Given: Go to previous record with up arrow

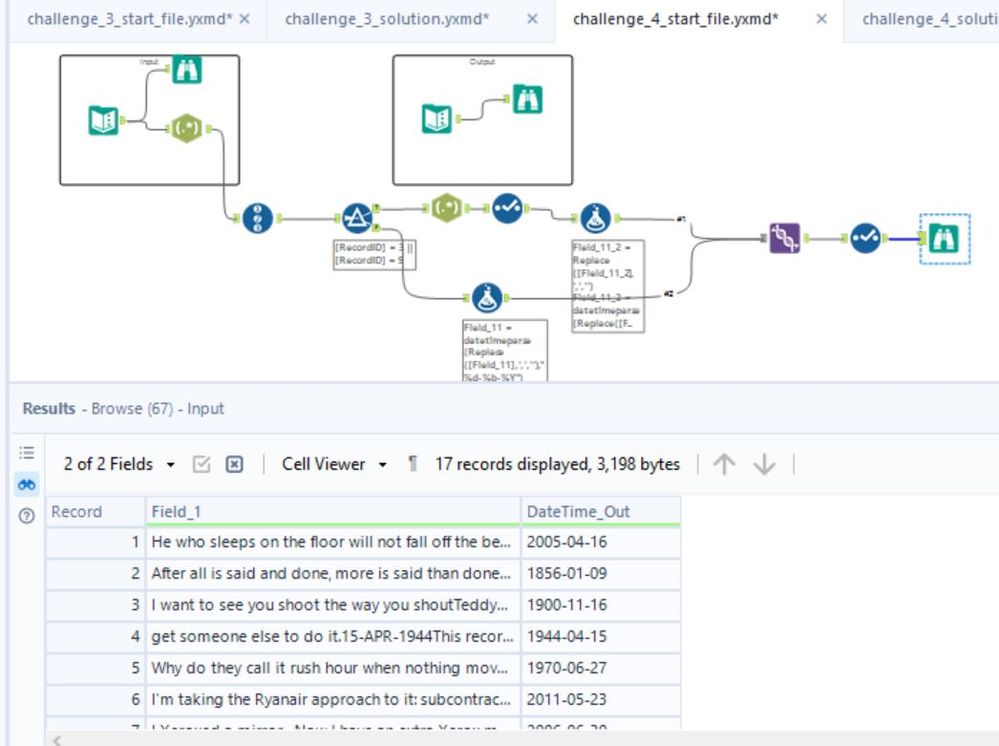Looking at the screenshot, I should pyautogui.click(x=724, y=464).
